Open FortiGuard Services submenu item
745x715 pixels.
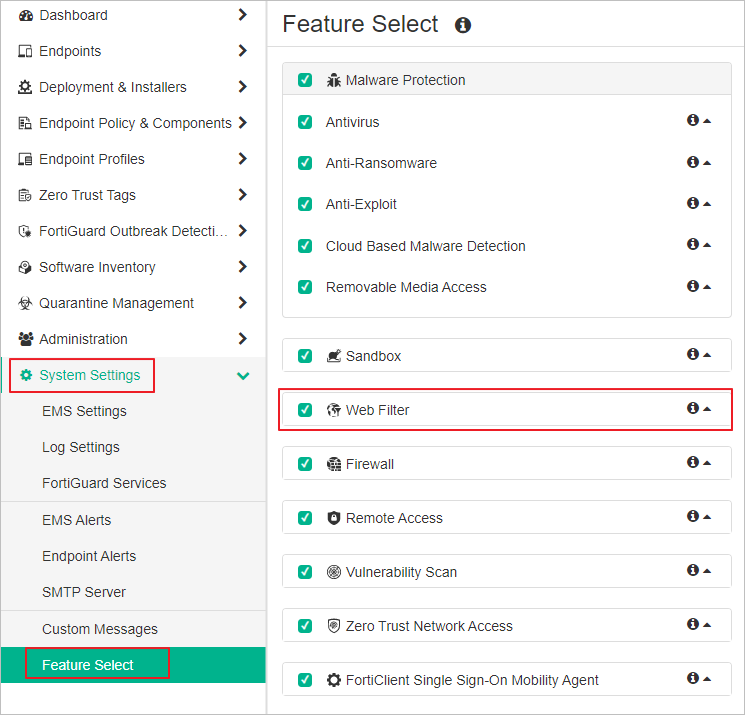point(104,483)
